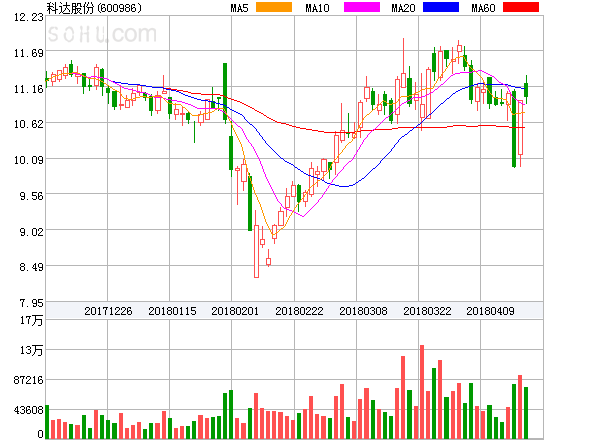Screen dimensions: 600x440
Task: Click the MA5 legend label
Action: point(239,8)
